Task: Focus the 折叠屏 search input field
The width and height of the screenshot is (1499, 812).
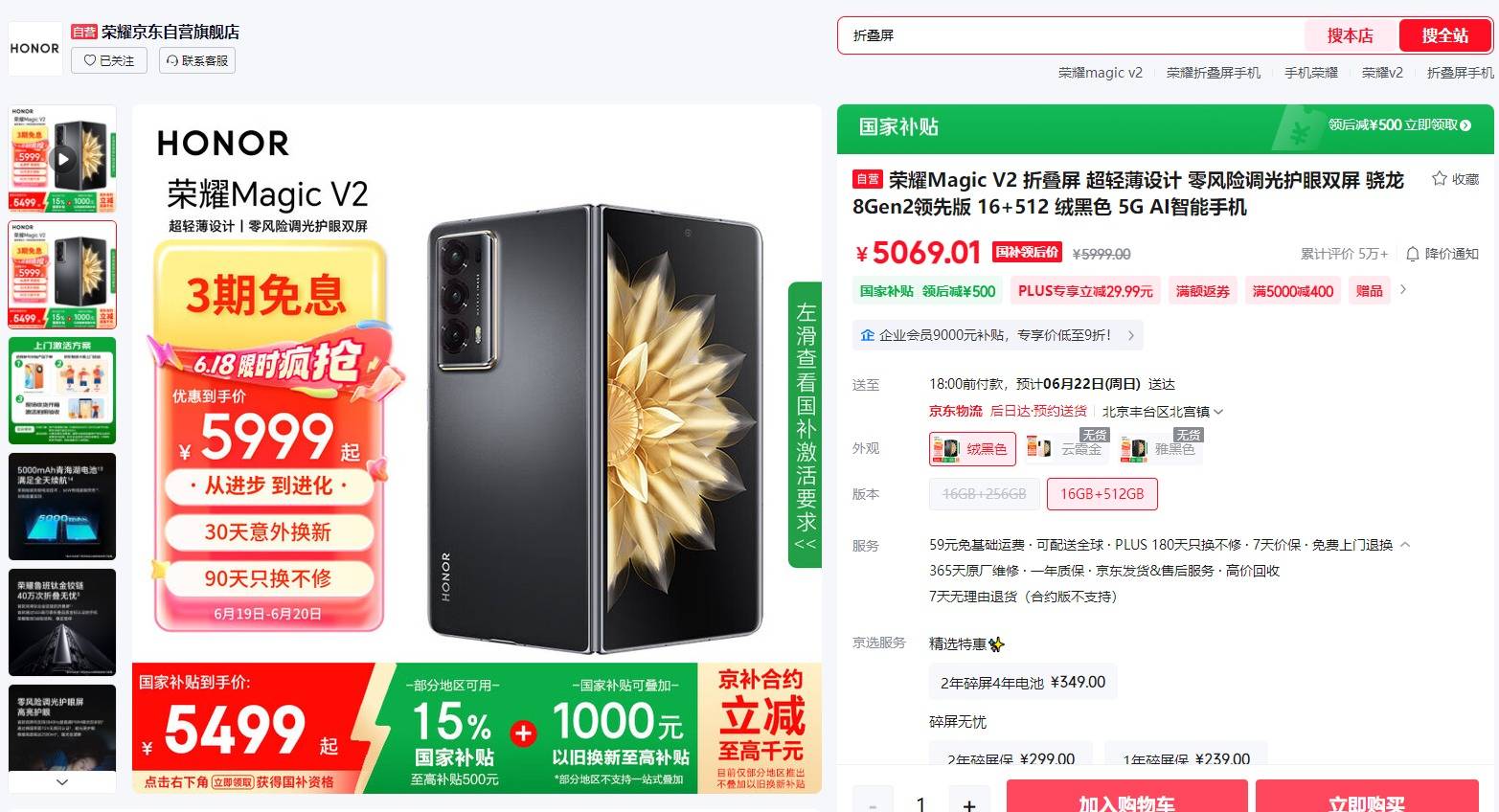Action: click(1071, 35)
